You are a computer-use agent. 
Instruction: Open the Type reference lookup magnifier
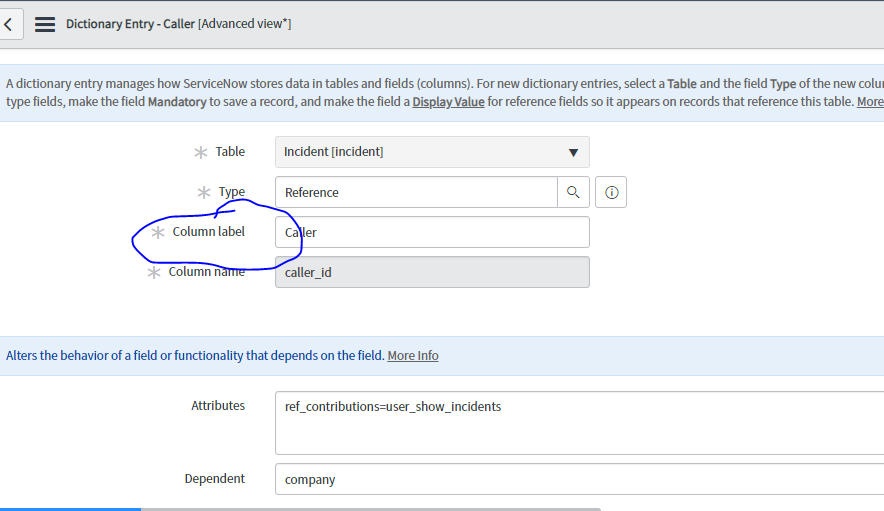tap(573, 192)
